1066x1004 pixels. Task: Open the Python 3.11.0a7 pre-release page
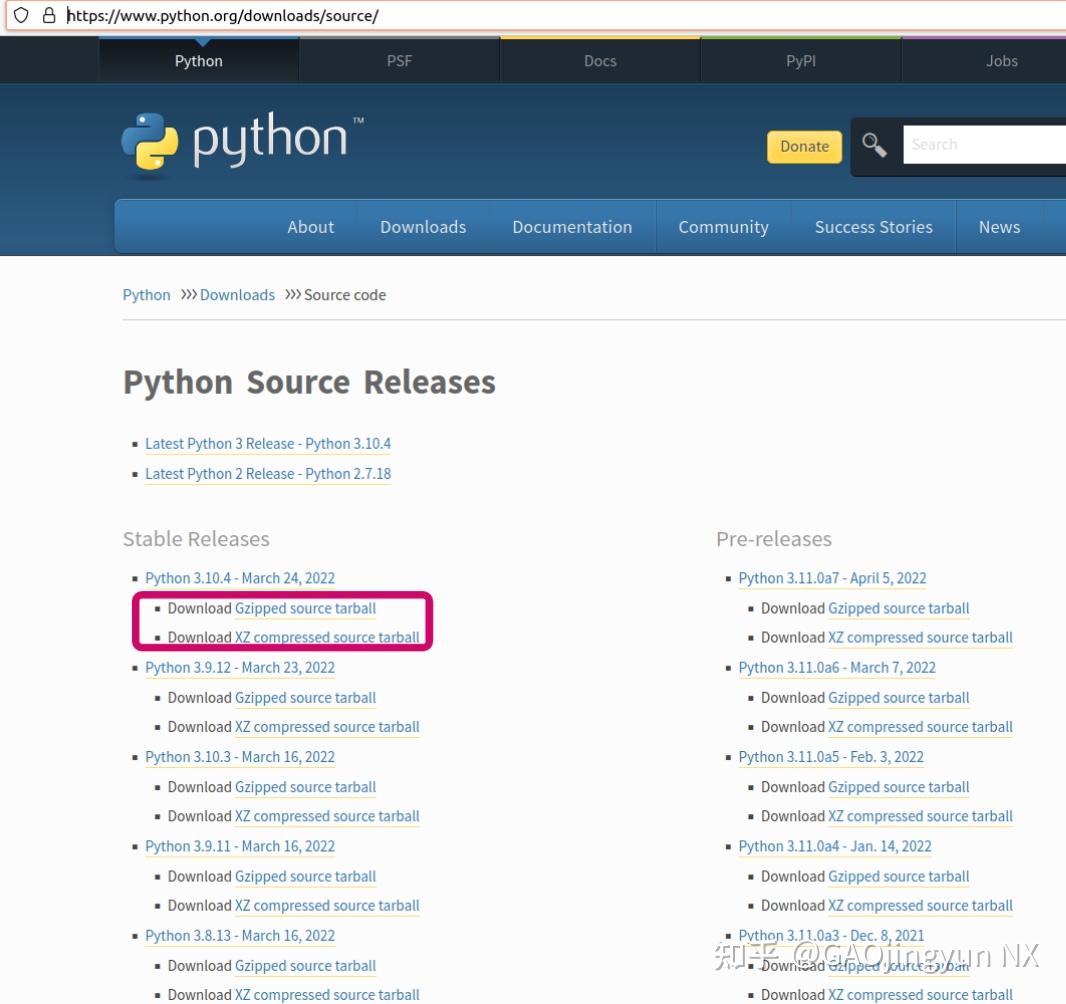click(x=832, y=578)
